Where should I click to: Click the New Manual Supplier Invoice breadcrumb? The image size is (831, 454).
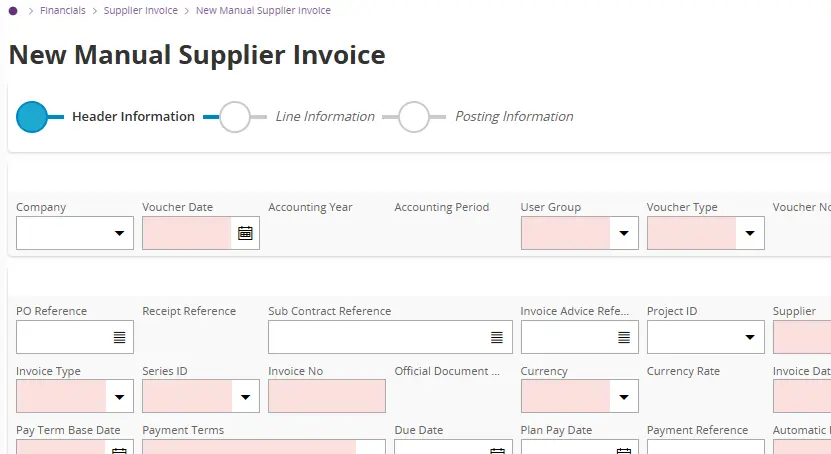tap(263, 11)
